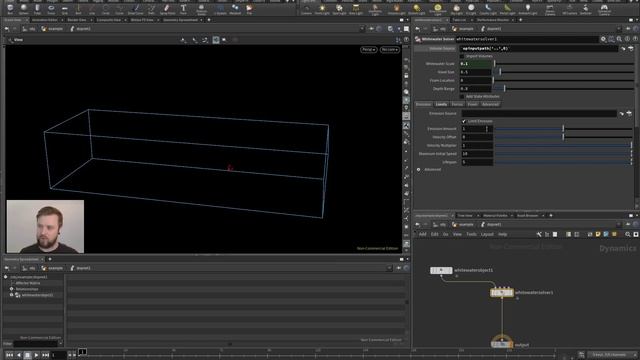Select the File shelf tool
The height and width of the screenshot is (360, 640).
coord(249,9)
